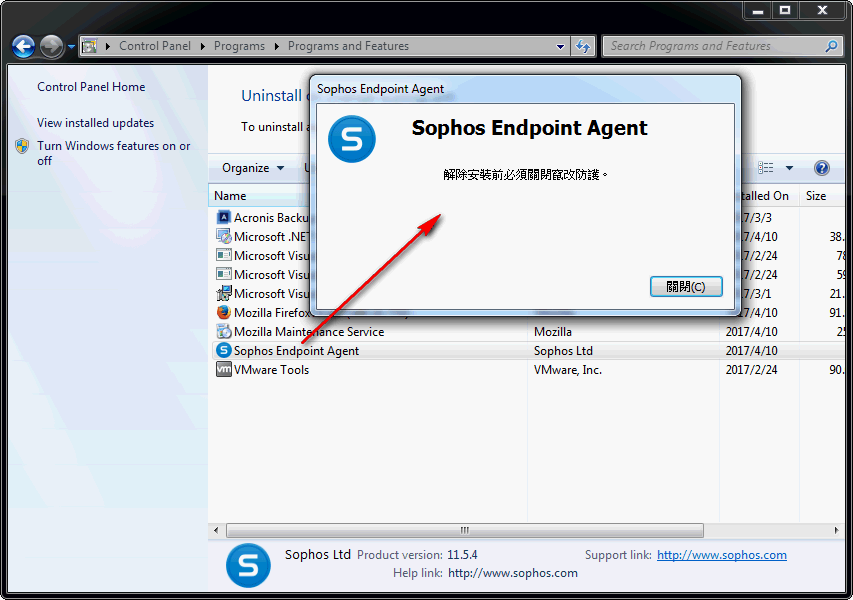
Task: Click the search magnifier icon
Action: [831, 46]
